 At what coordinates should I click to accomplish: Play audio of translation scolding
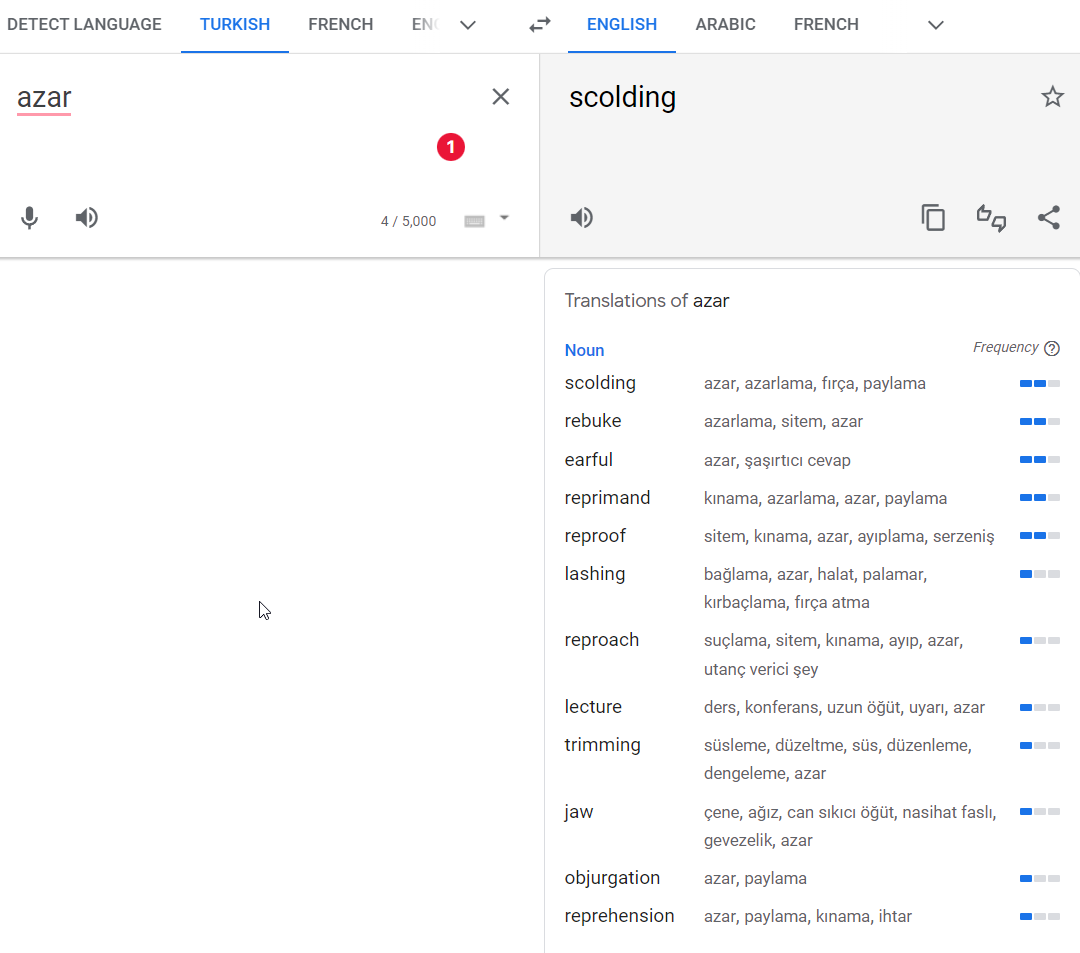[581, 218]
